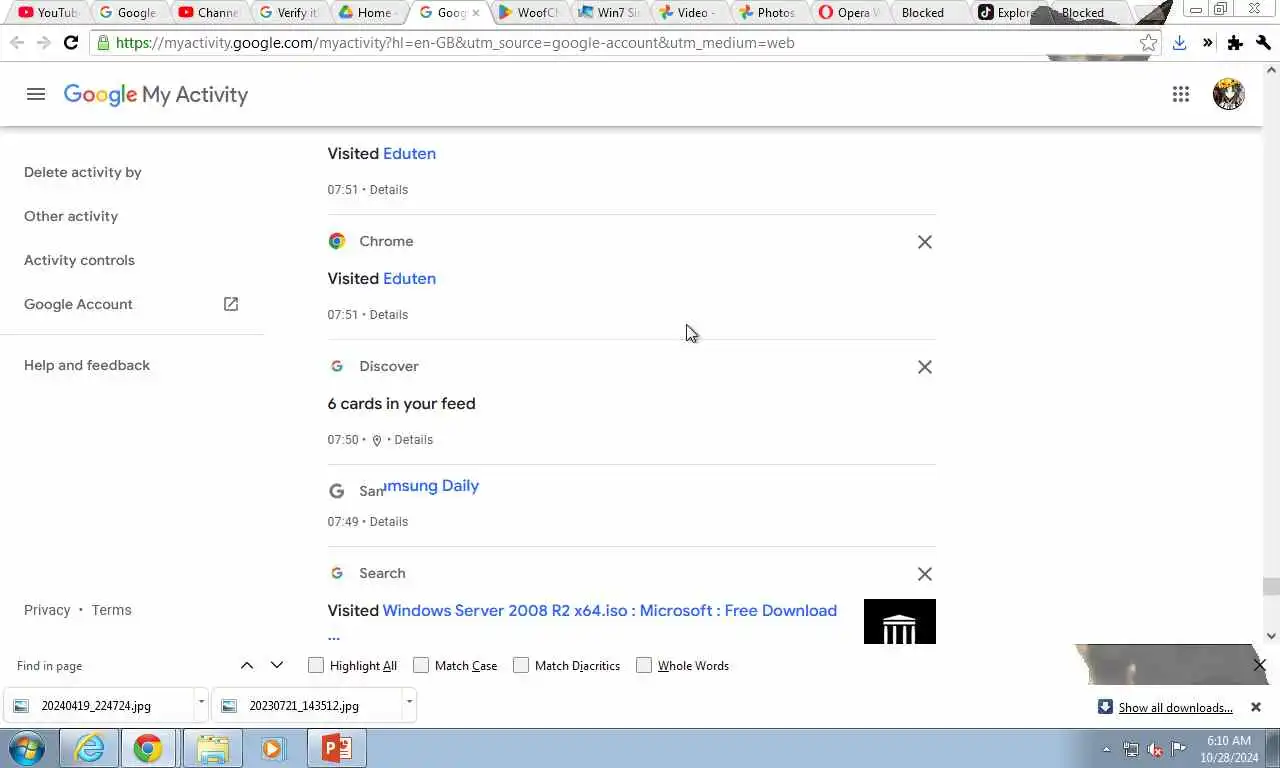The width and height of the screenshot is (1280, 768).
Task: Click the page vertical scrollbar thumb
Action: point(1271,586)
